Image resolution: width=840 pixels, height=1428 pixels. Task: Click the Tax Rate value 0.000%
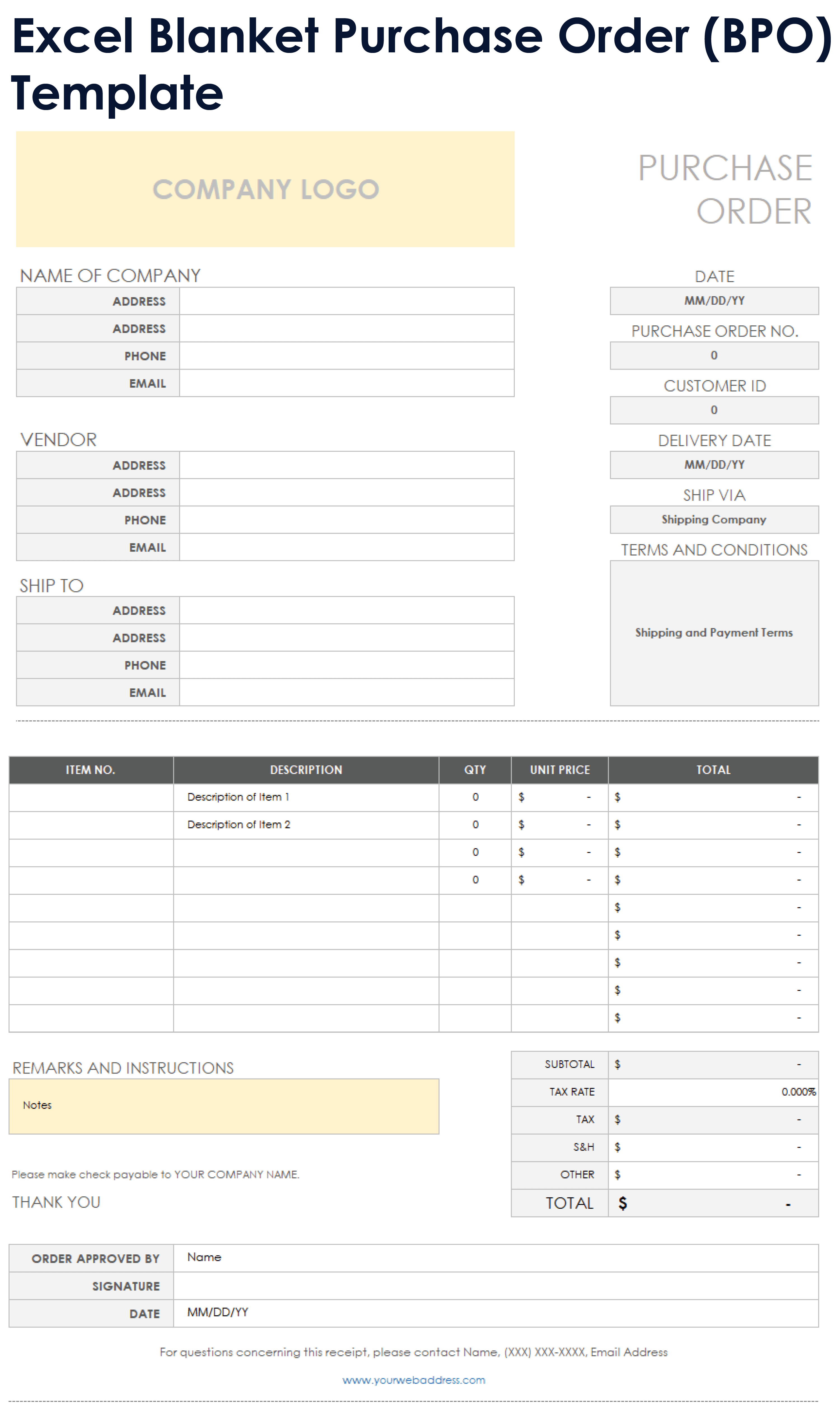(x=713, y=1092)
